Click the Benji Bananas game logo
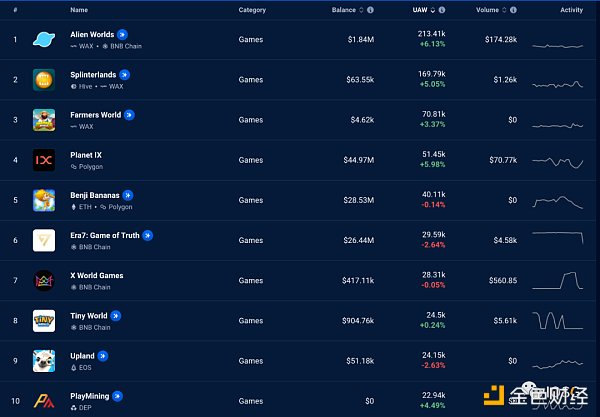The width and height of the screenshot is (600, 417). point(44,200)
